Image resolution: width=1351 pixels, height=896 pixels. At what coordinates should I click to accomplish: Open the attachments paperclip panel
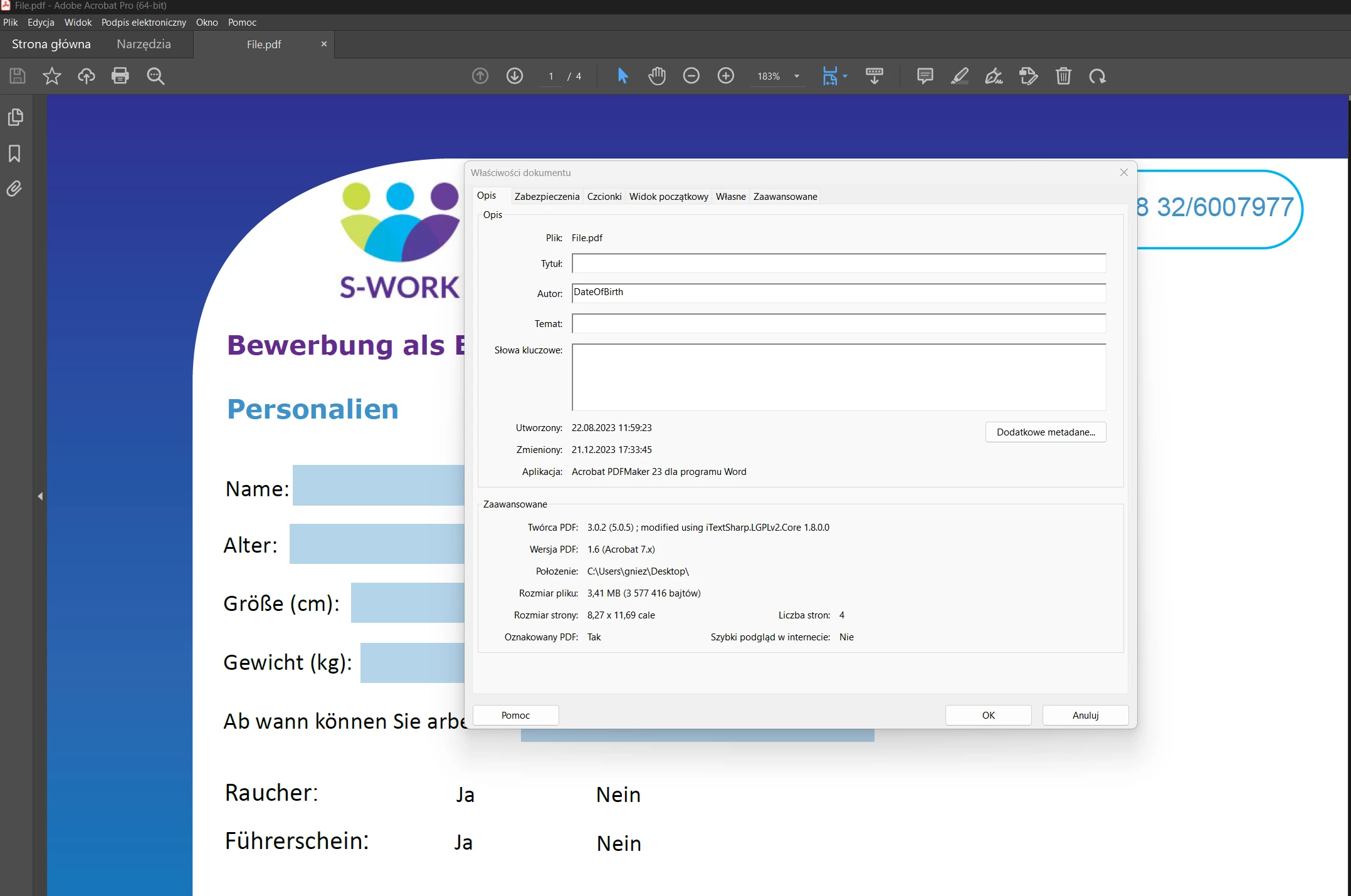pos(15,189)
